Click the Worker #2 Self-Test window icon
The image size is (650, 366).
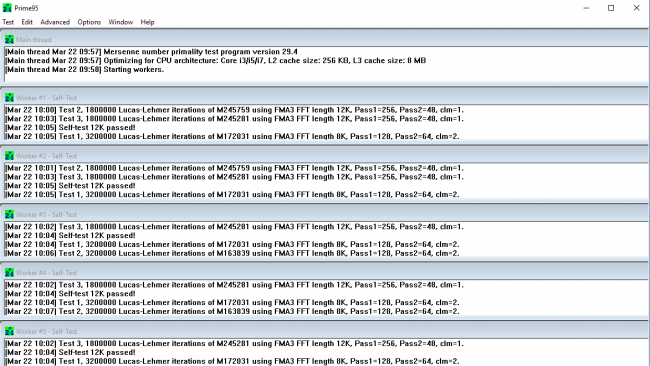(x=9, y=156)
